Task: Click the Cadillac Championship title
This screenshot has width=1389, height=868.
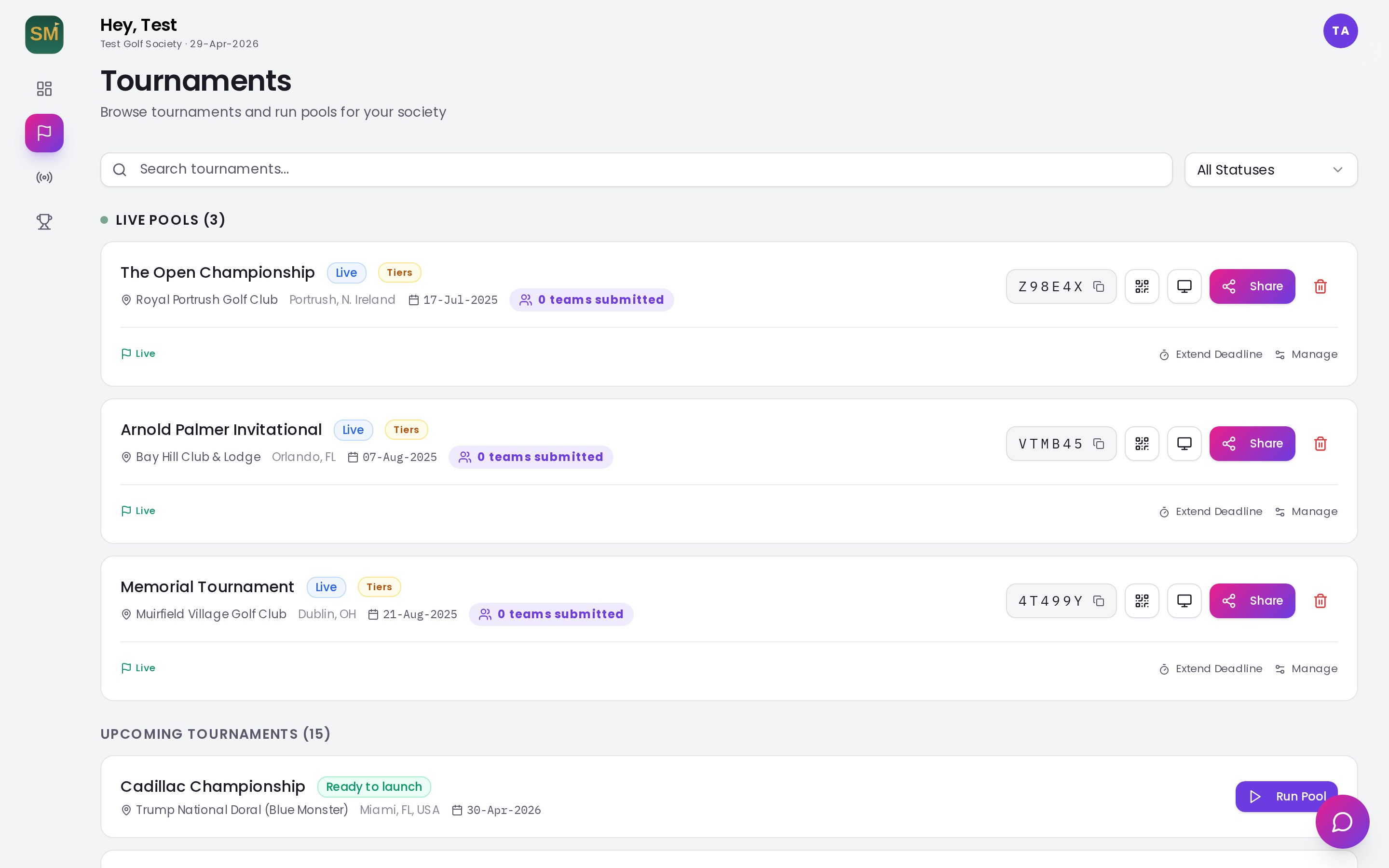Action: 213,787
